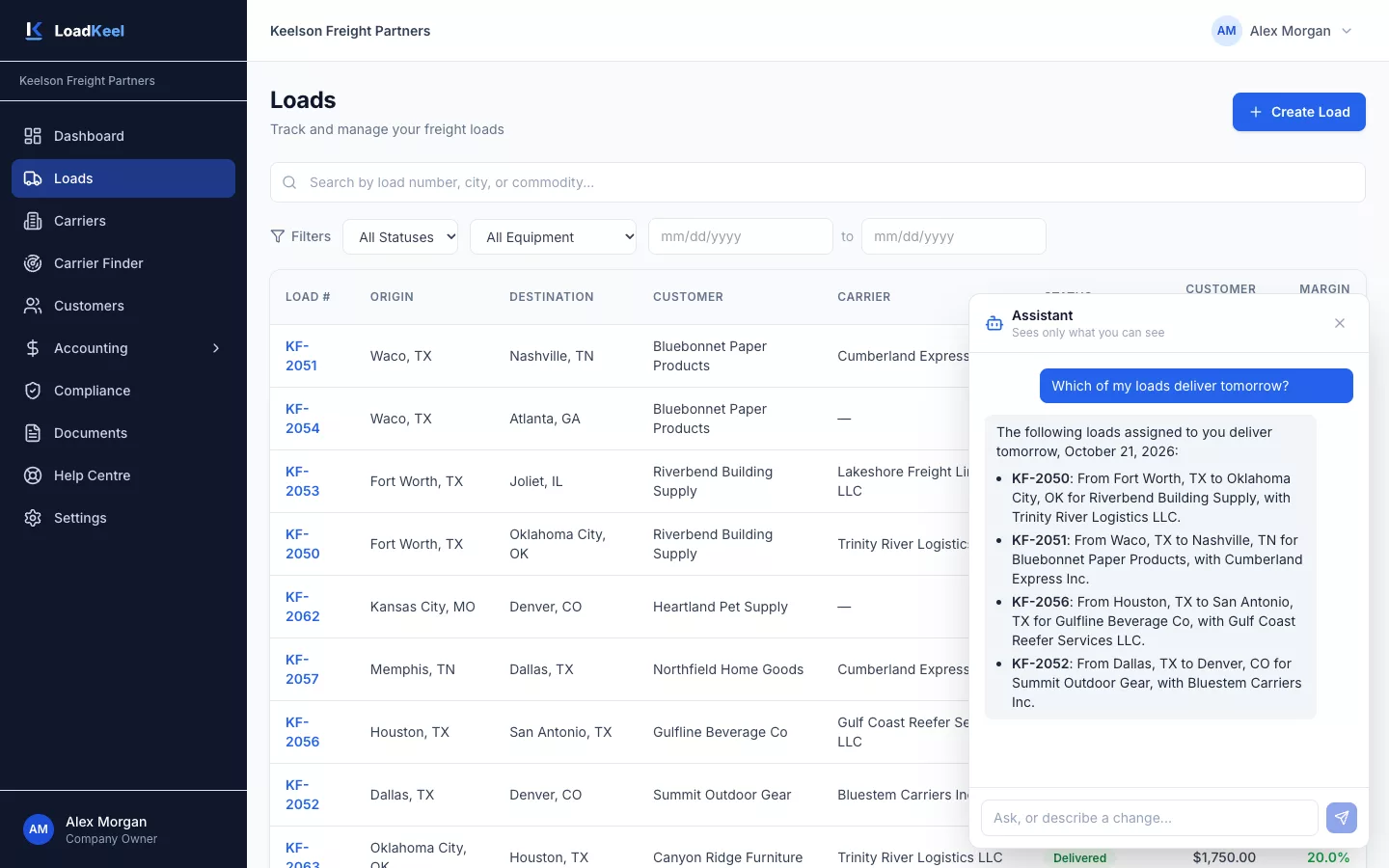This screenshot has height=868, width=1389.
Task: Open load KF-2057
Action: pos(302,669)
